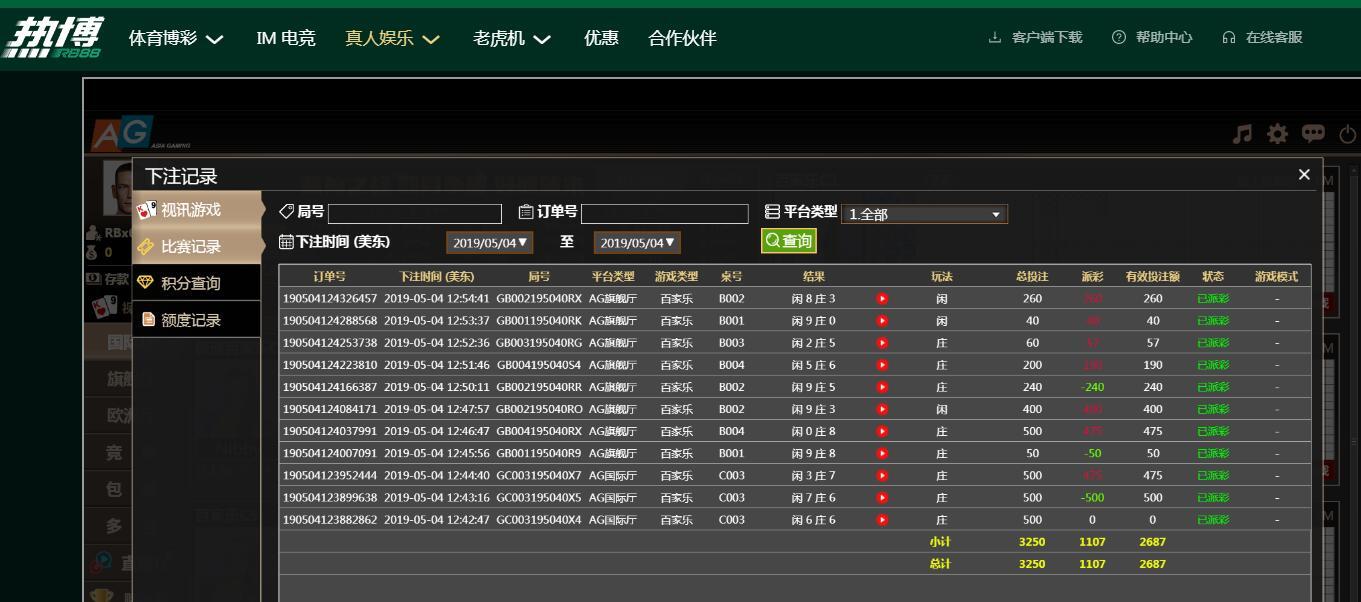Switch to 积分查询 tab
The width and height of the screenshot is (1361, 602).
pyautogui.click(x=191, y=284)
